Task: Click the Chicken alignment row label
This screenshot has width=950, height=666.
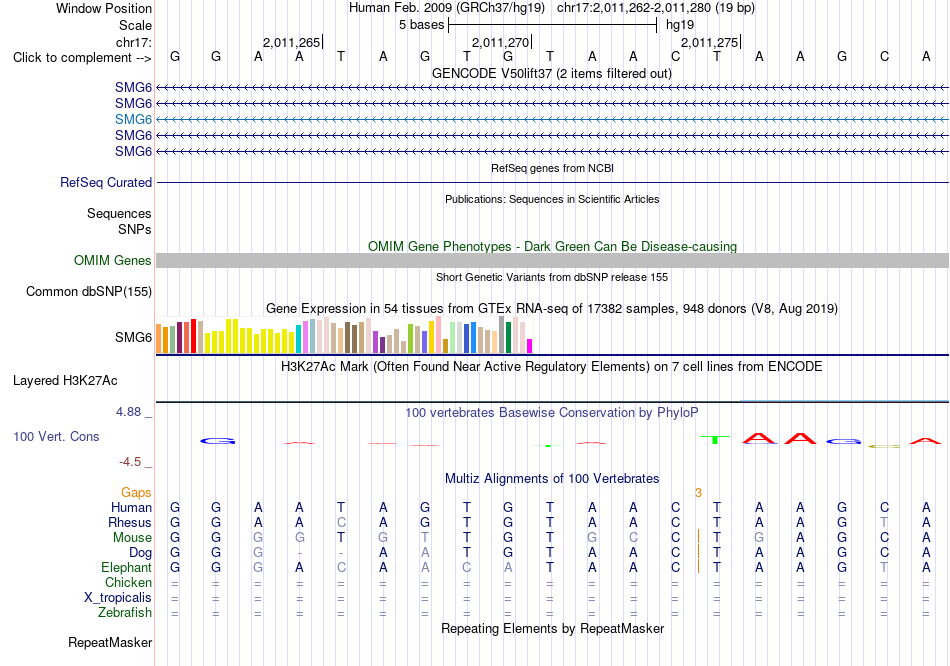Action: tap(128, 582)
